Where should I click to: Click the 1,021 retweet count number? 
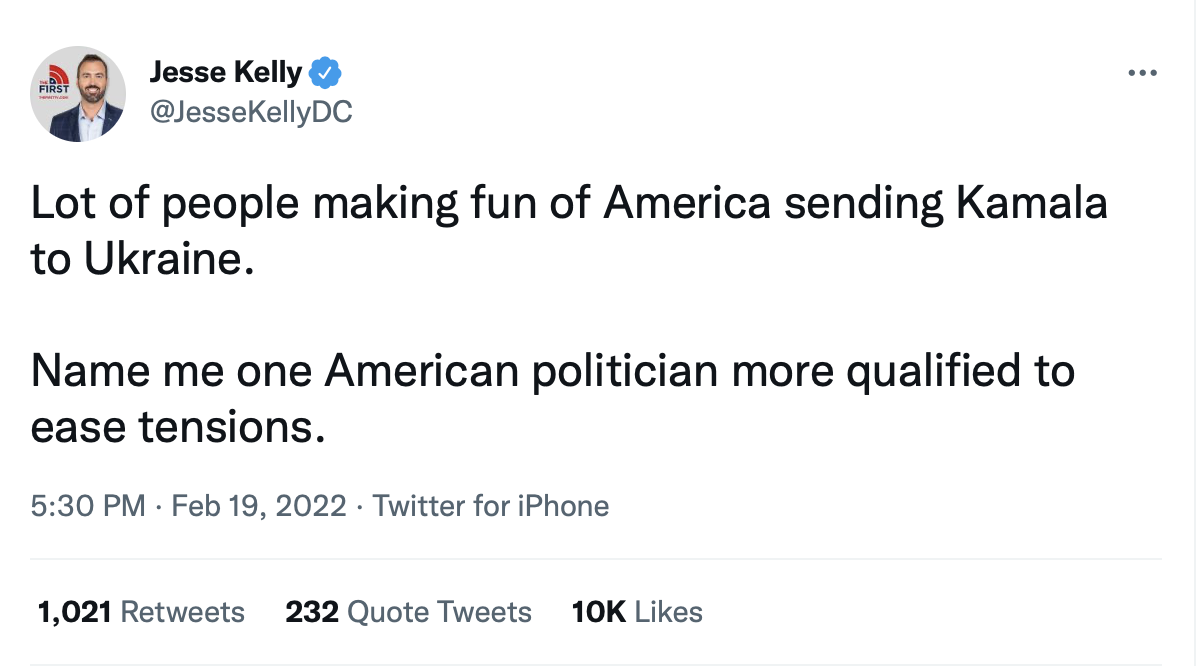click(x=73, y=611)
